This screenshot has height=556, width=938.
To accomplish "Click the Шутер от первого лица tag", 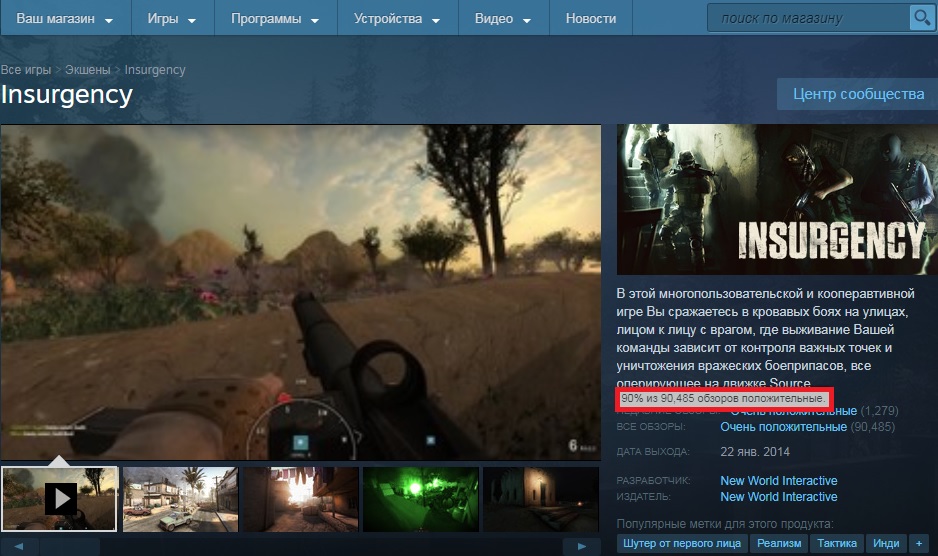I will click(x=681, y=543).
